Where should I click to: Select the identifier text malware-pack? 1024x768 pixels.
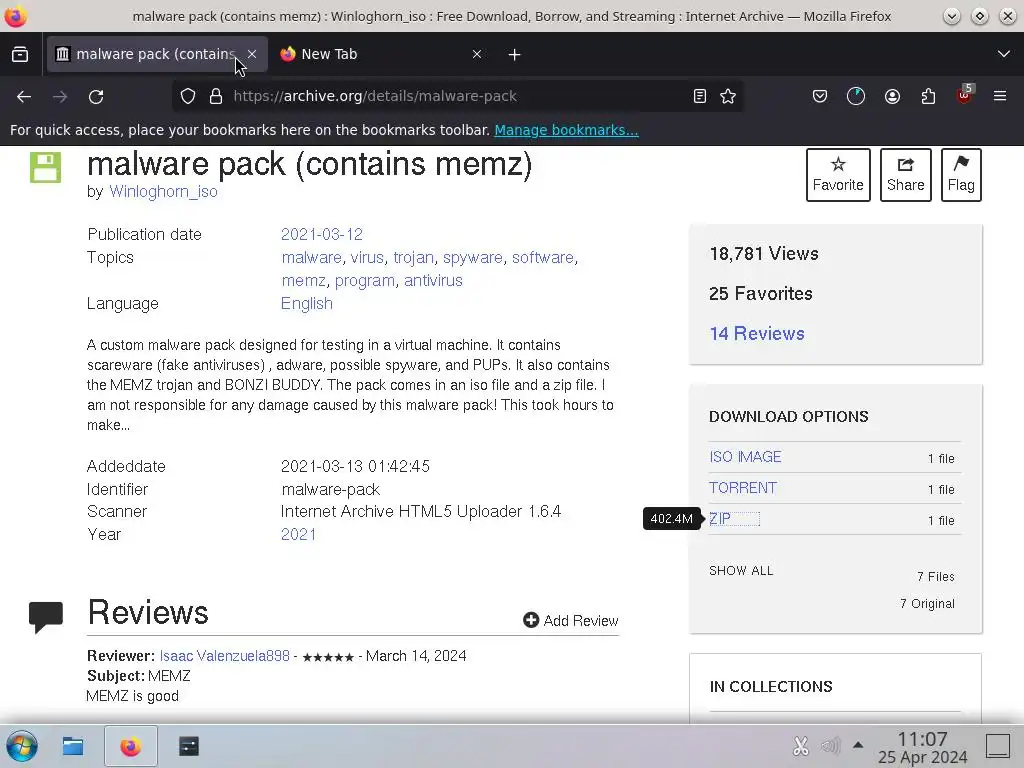tap(330, 489)
